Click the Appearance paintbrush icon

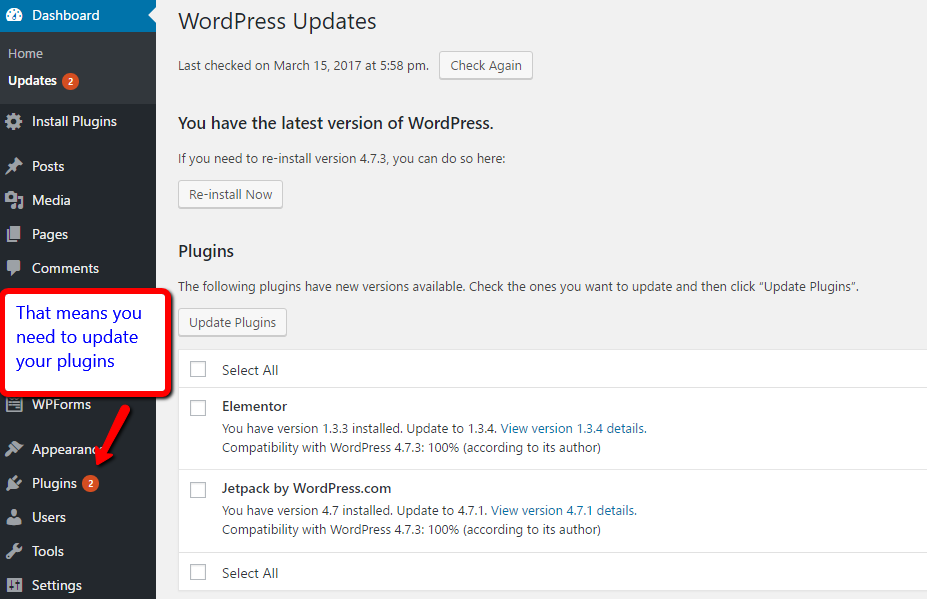click(x=14, y=449)
